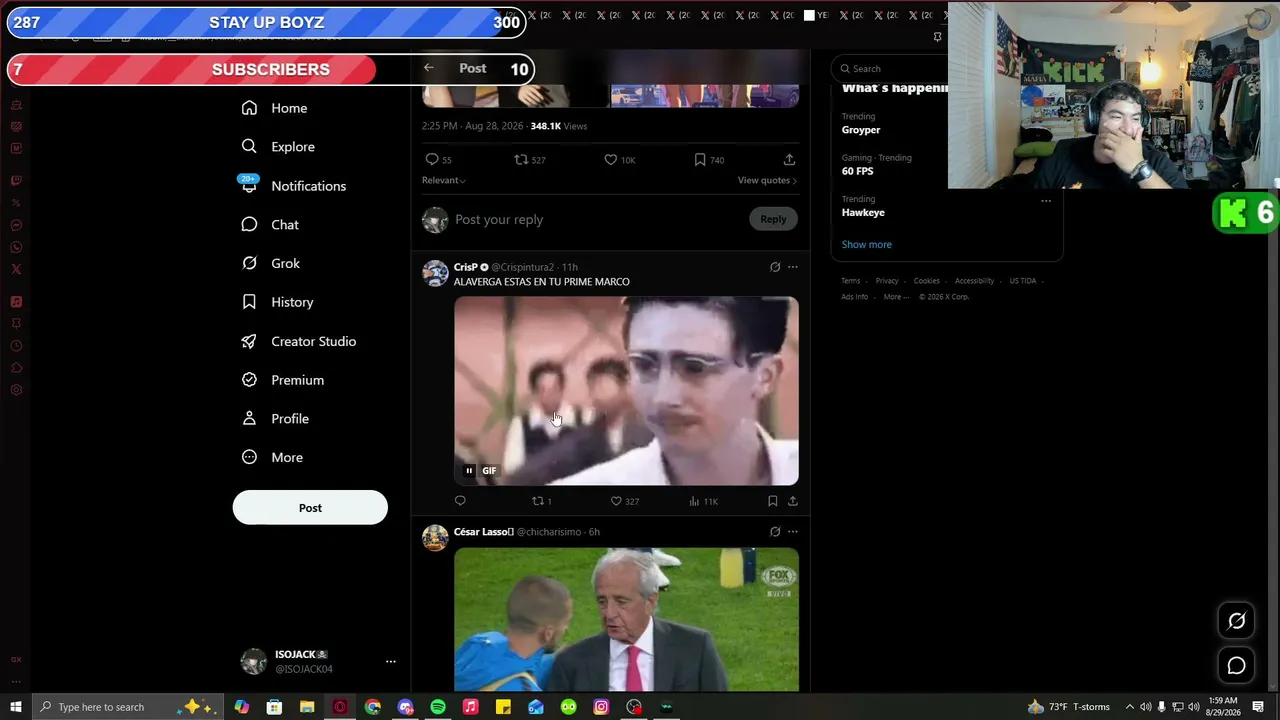Click the Profile person icon
The image size is (1280, 720).
pyautogui.click(x=249, y=418)
